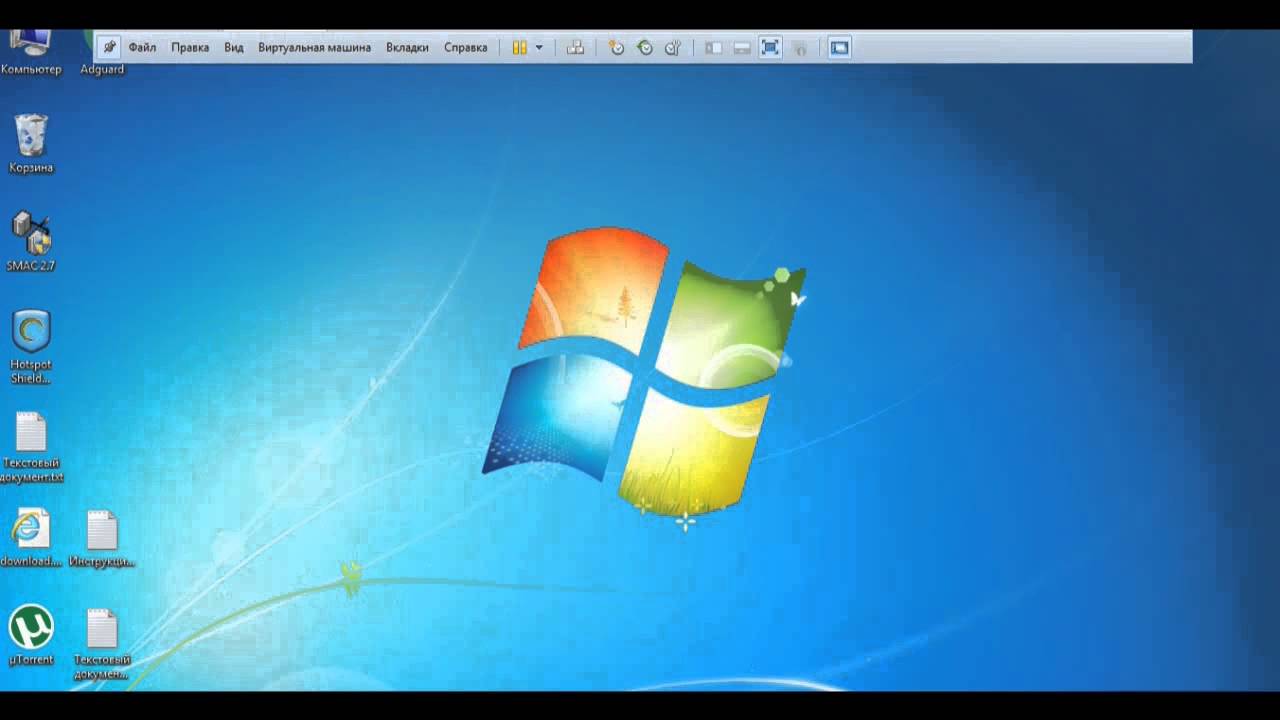Viewport: 1280px width, 720px height.
Task: Open the Файл menu
Action: [x=142, y=47]
